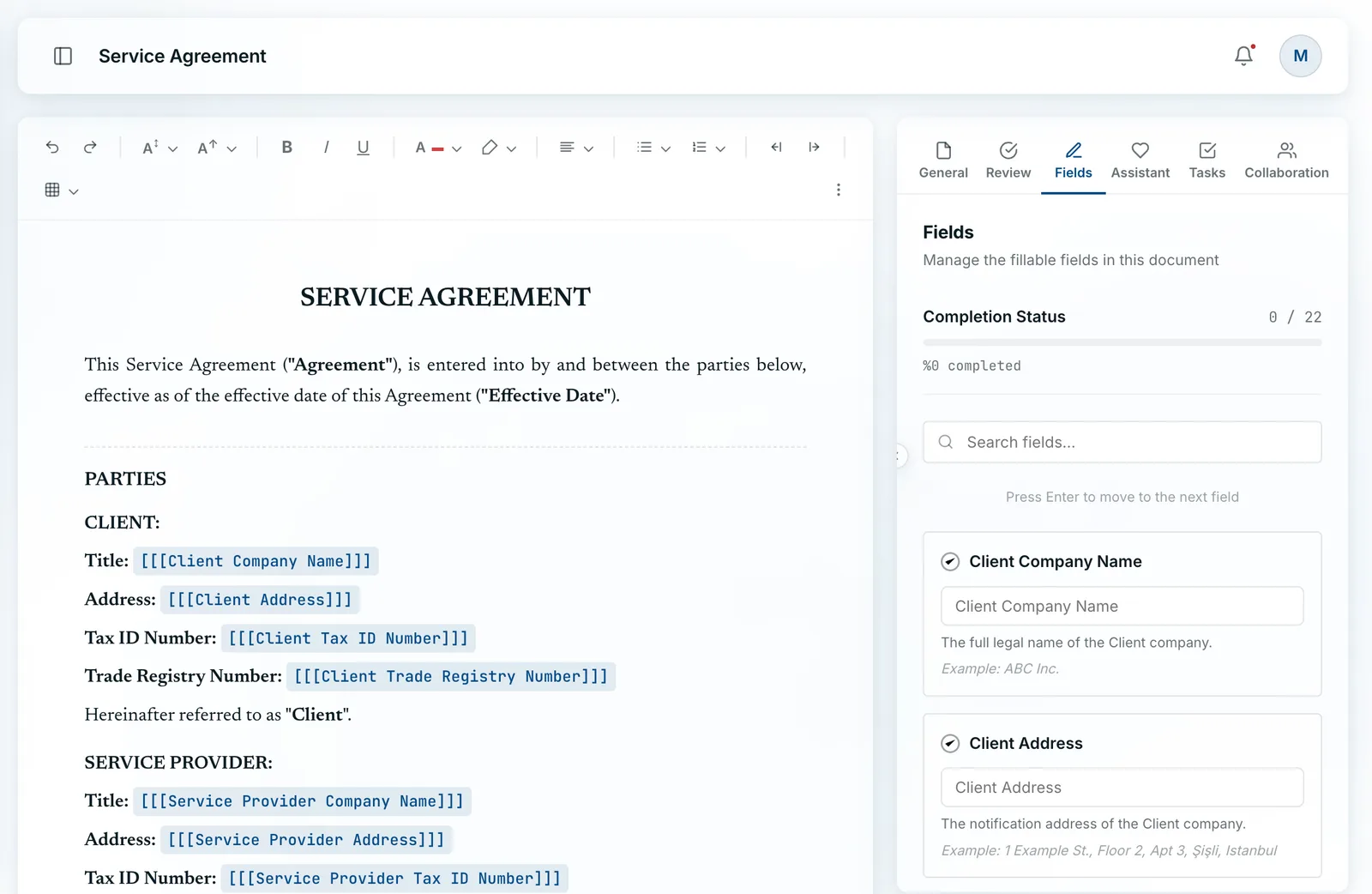1372x894 pixels.
Task: Decrease indent with the outdent icon
Action: [776, 148]
